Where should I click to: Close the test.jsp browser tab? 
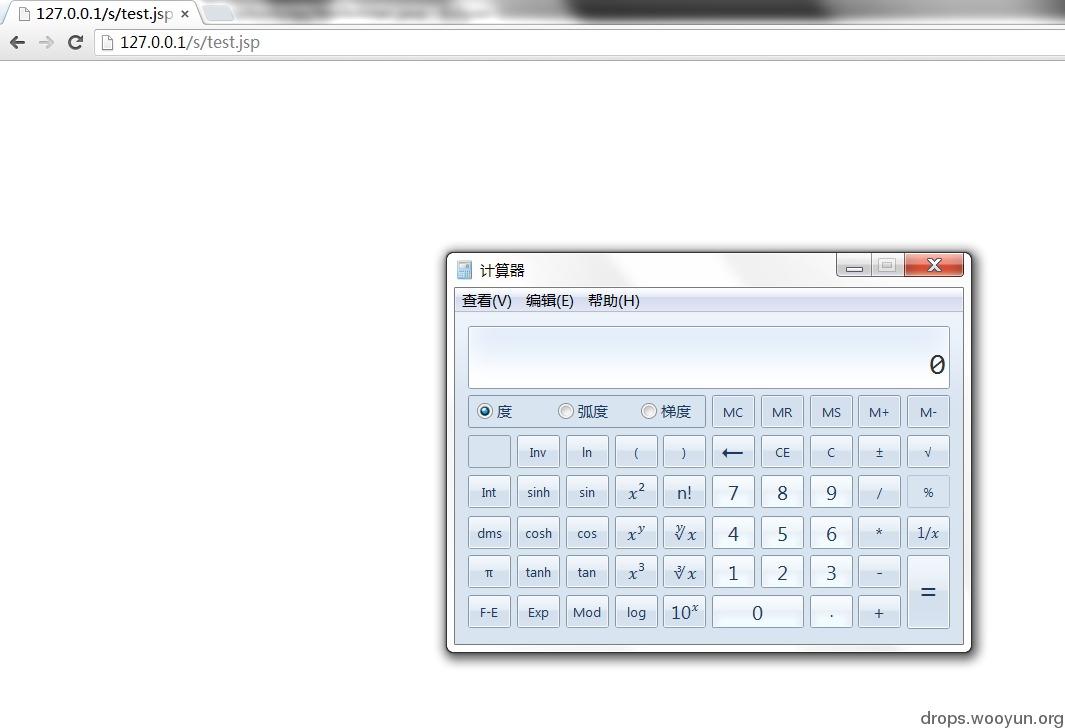click(x=185, y=14)
